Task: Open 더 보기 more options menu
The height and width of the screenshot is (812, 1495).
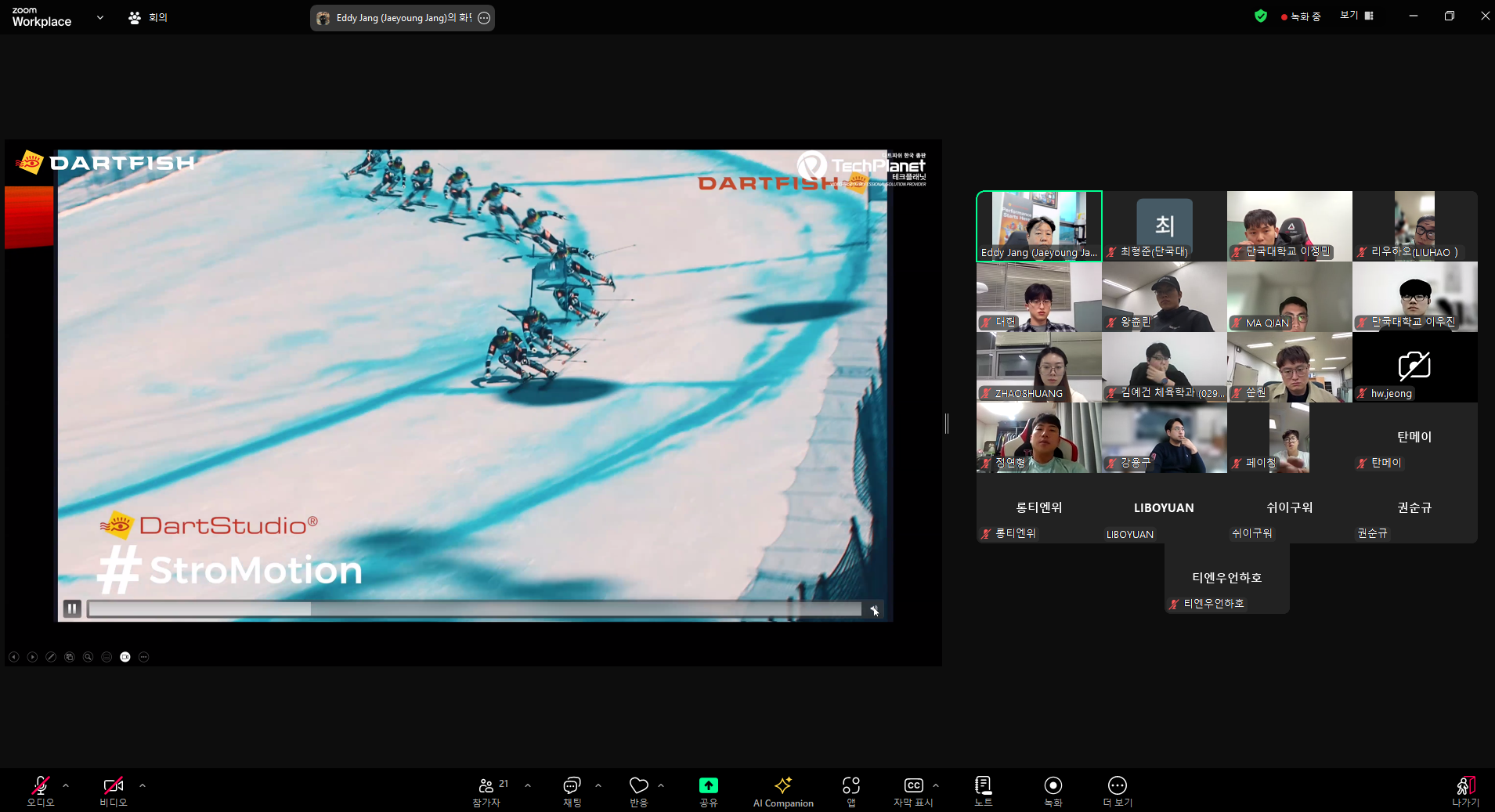Action: click(1118, 791)
